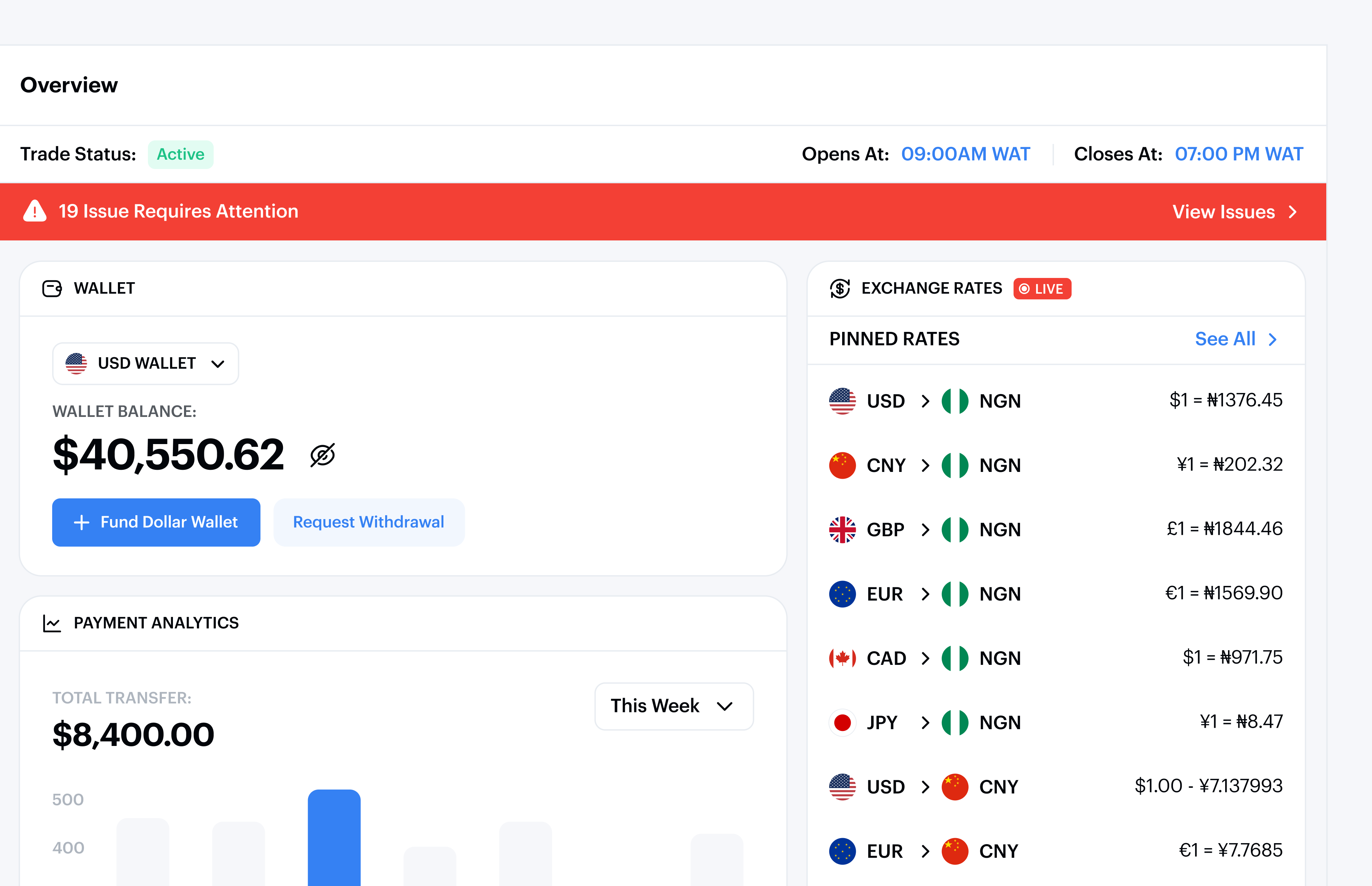Click the Overview page title

point(69,85)
